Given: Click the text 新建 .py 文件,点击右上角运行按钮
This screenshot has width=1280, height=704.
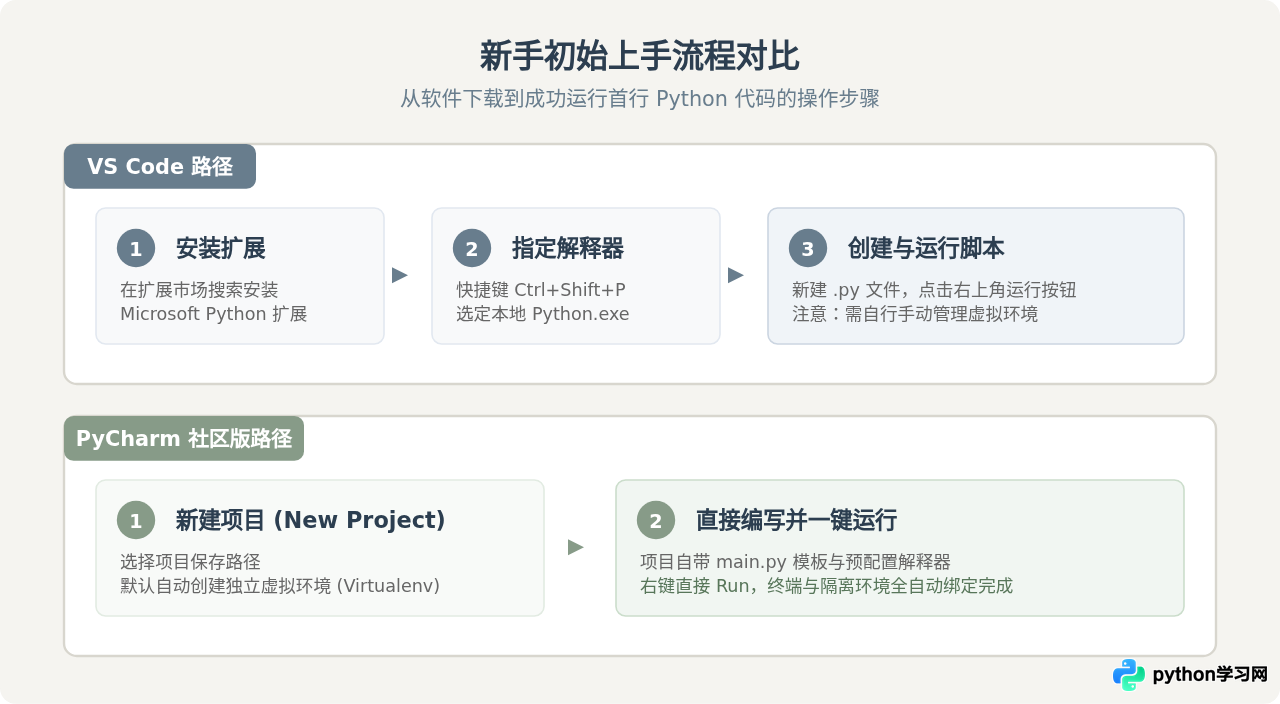Looking at the screenshot, I should (934, 290).
